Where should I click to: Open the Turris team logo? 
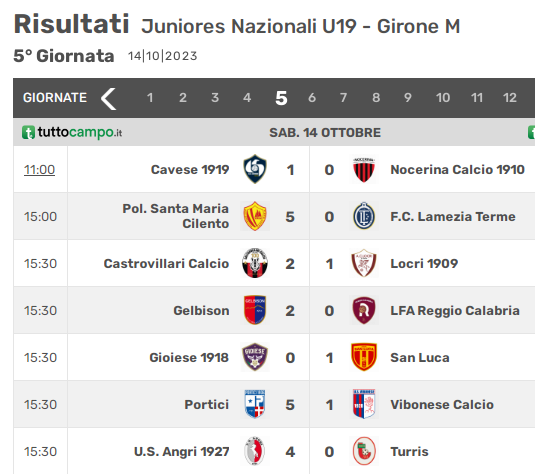364,451
